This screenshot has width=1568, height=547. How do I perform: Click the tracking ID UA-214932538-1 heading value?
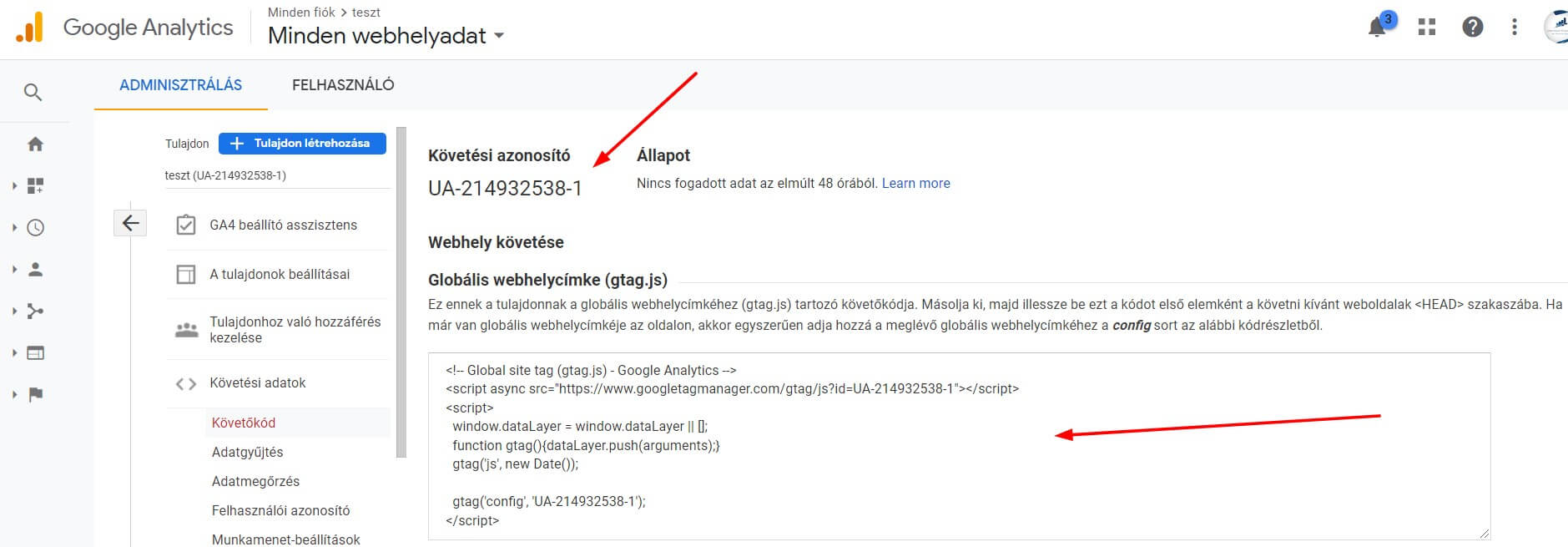(505, 189)
